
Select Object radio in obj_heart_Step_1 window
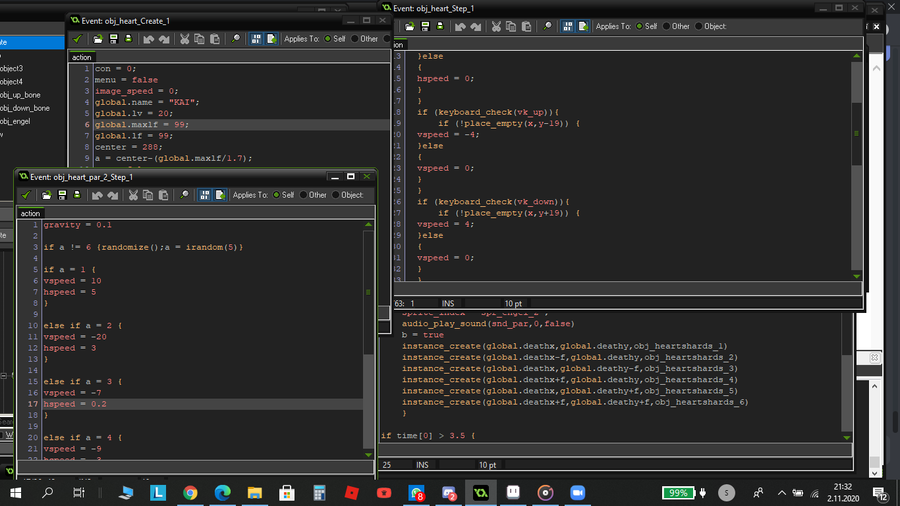point(699,26)
